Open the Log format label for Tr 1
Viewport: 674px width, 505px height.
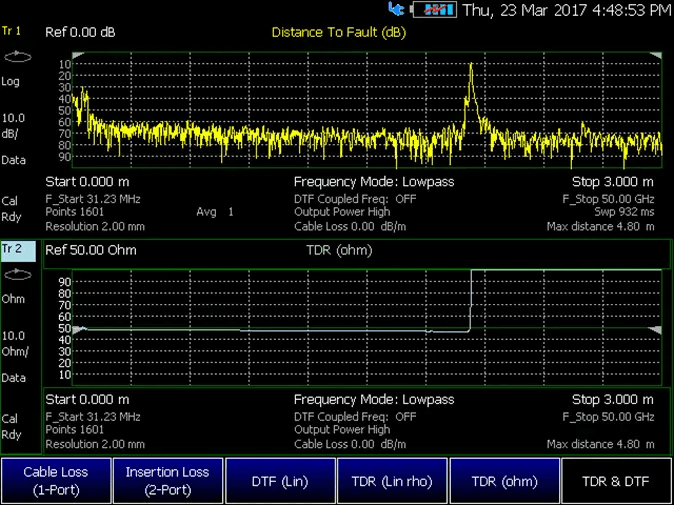click(11, 81)
